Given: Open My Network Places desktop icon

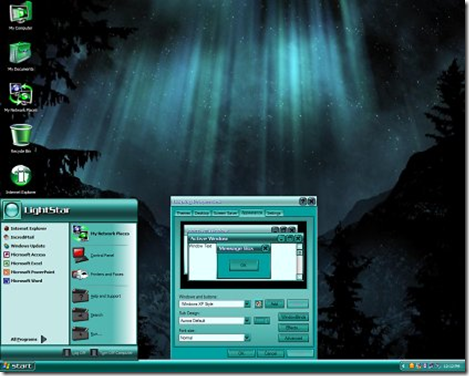Looking at the screenshot, I should point(21,97).
